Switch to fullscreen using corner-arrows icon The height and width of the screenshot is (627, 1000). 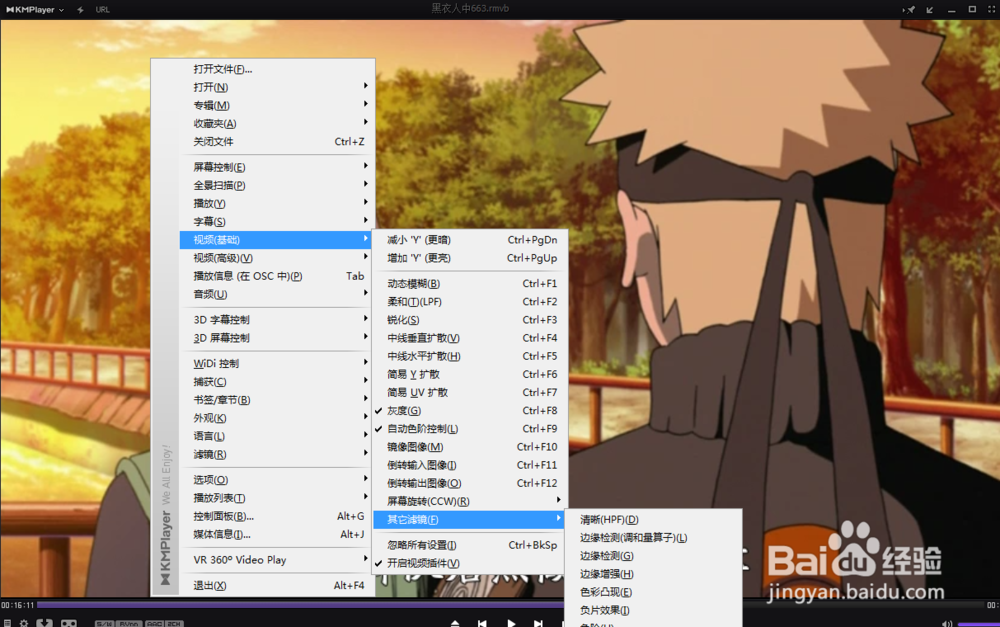click(x=992, y=10)
